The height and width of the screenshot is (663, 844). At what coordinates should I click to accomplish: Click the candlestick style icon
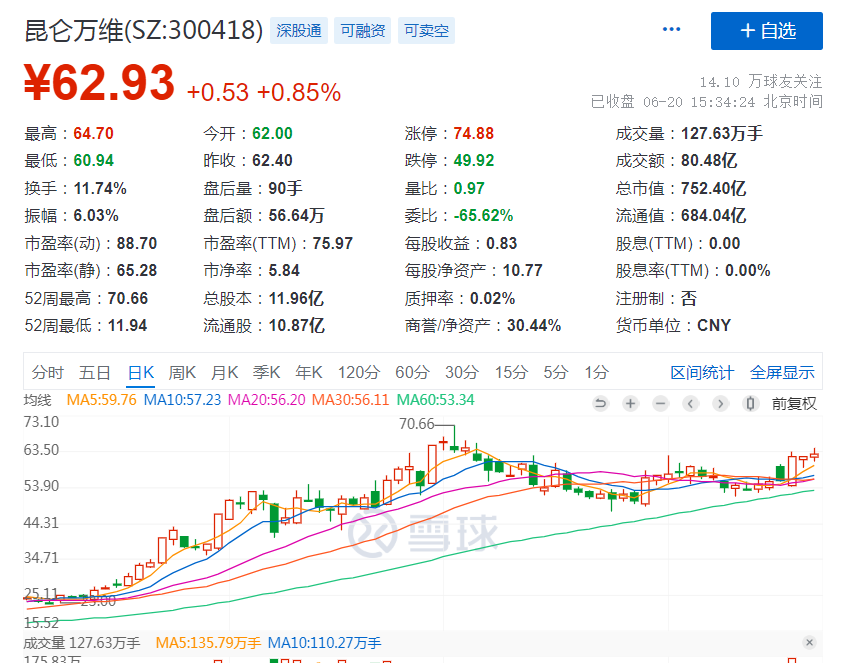(x=750, y=403)
